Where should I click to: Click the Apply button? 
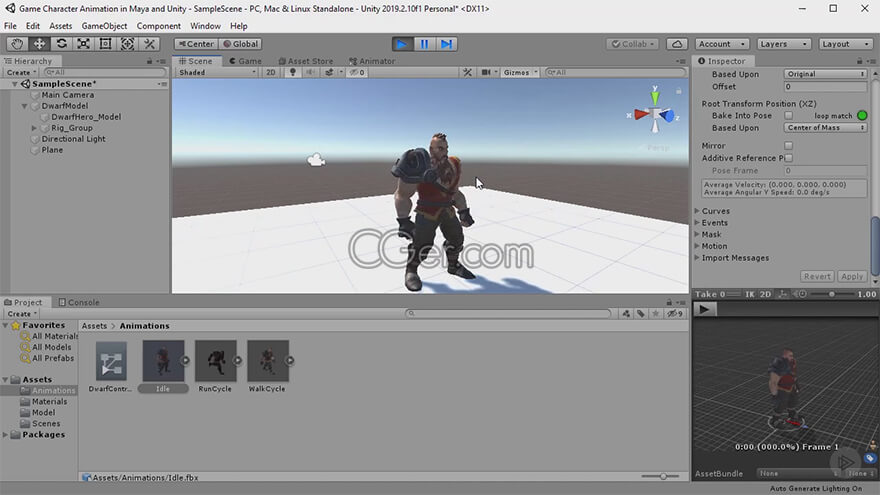852,277
